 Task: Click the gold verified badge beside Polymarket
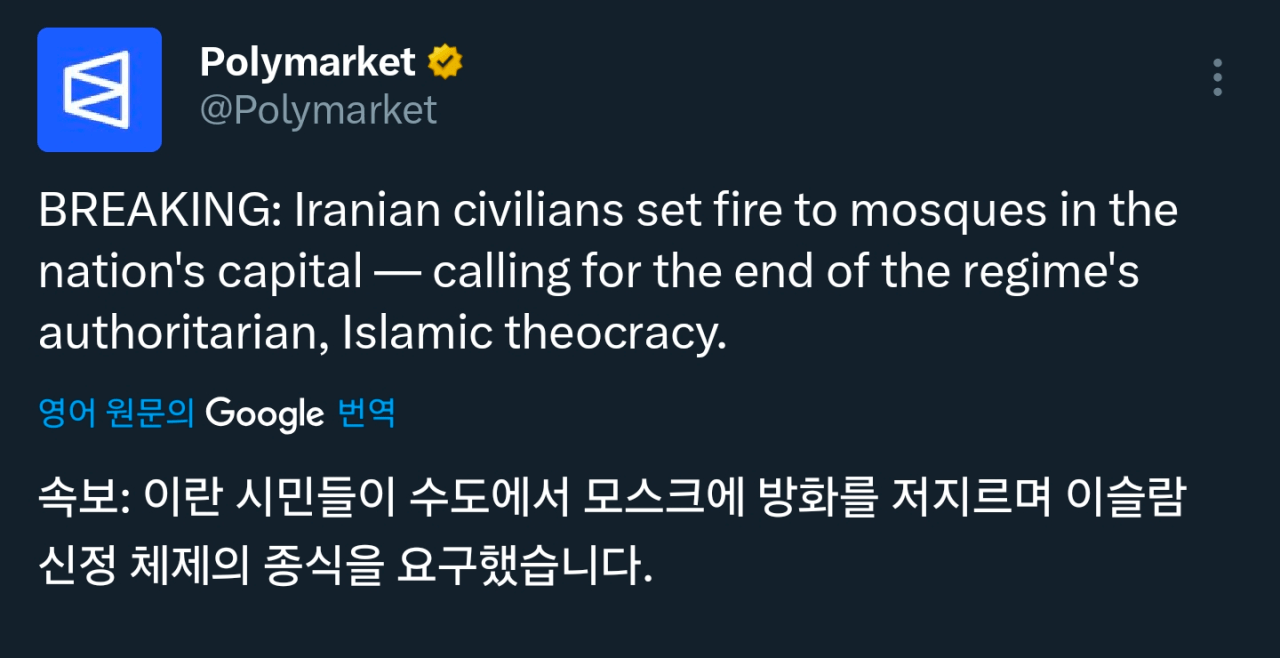[x=445, y=63]
